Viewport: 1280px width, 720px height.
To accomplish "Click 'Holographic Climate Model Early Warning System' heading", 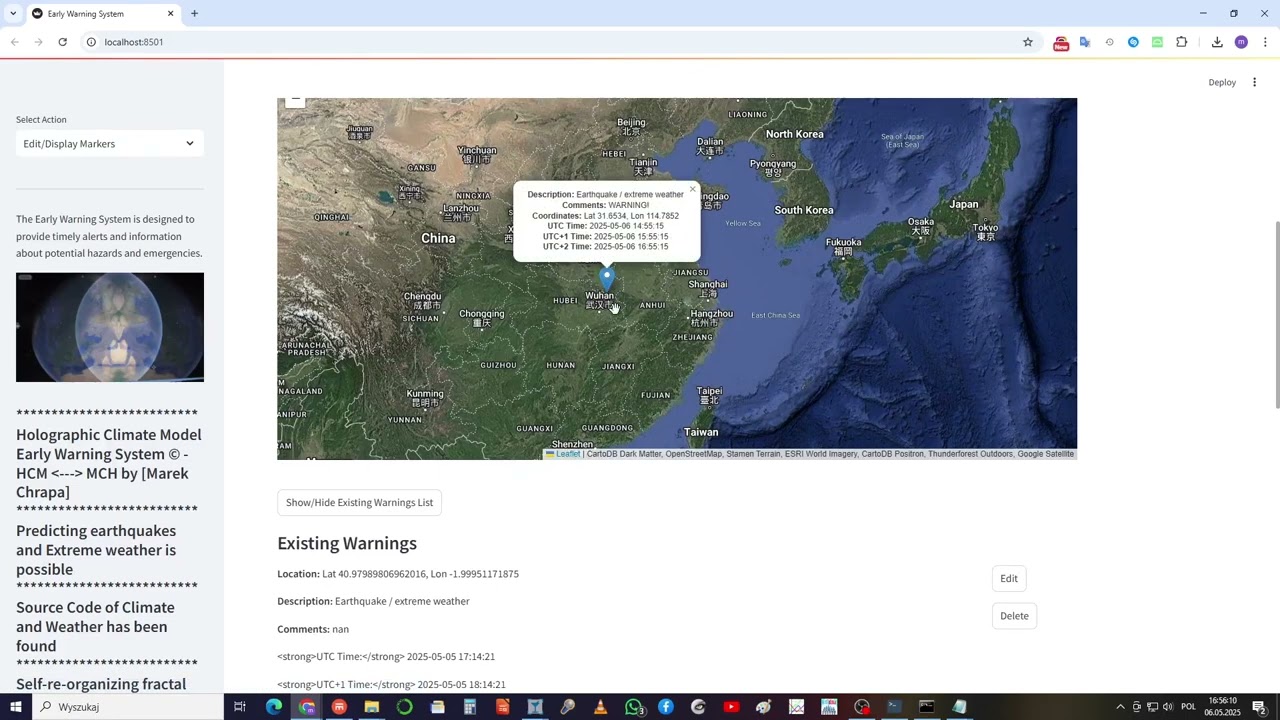I will coord(109,463).
